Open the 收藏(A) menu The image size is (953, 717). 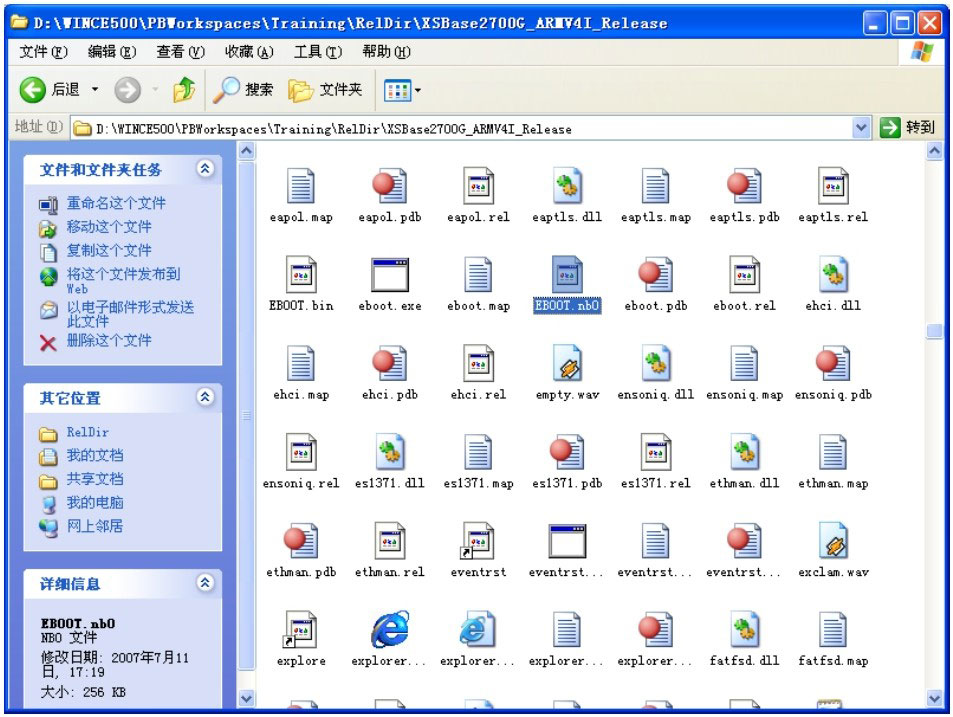tap(249, 52)
